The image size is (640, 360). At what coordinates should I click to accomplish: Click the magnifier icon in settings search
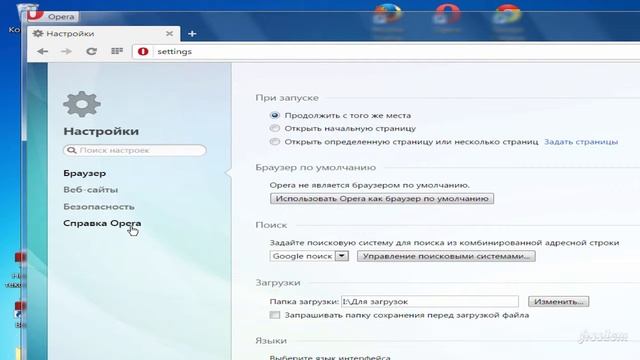tap(71, 150)
